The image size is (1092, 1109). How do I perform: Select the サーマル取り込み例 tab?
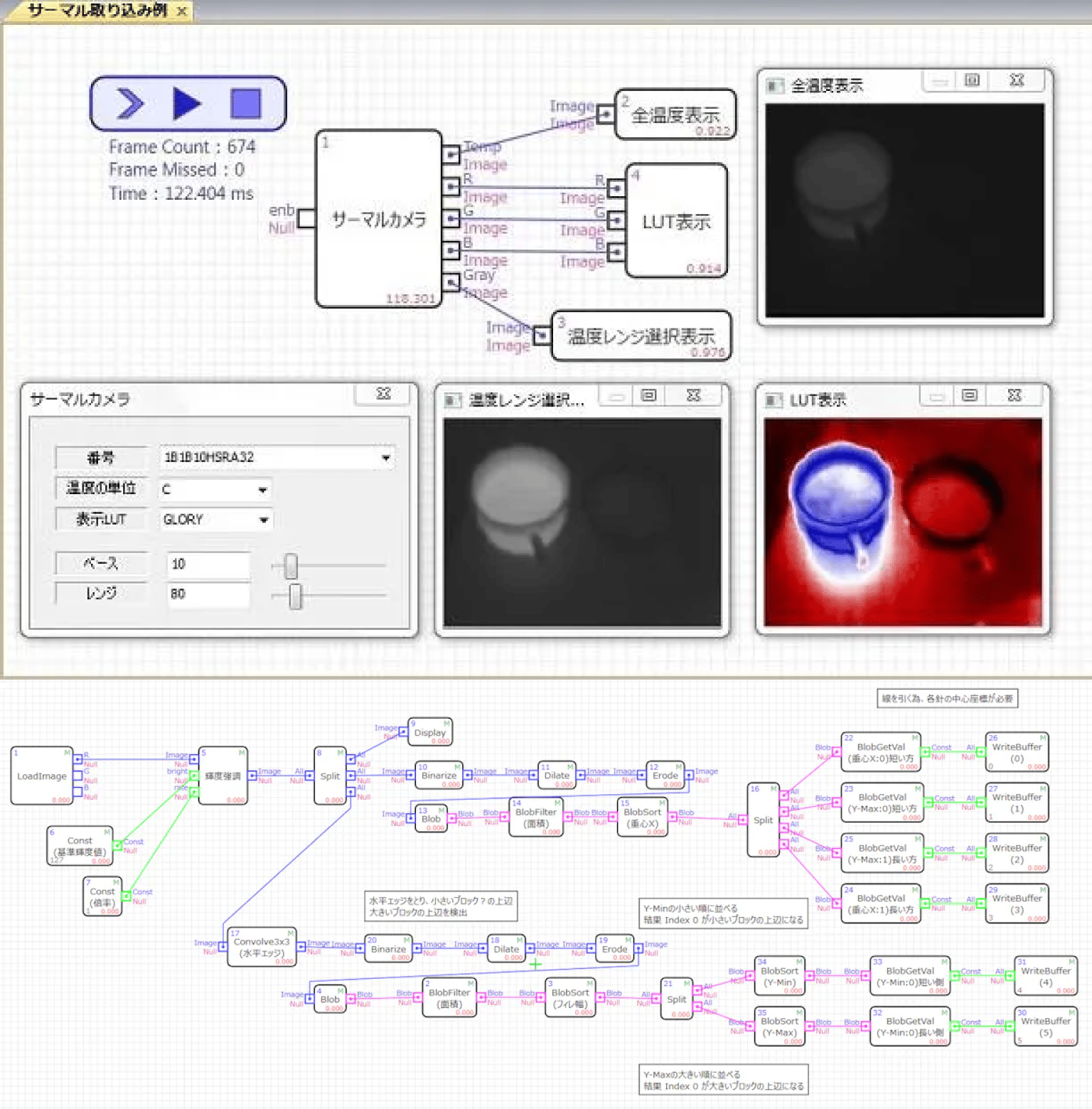pos(97,11)
